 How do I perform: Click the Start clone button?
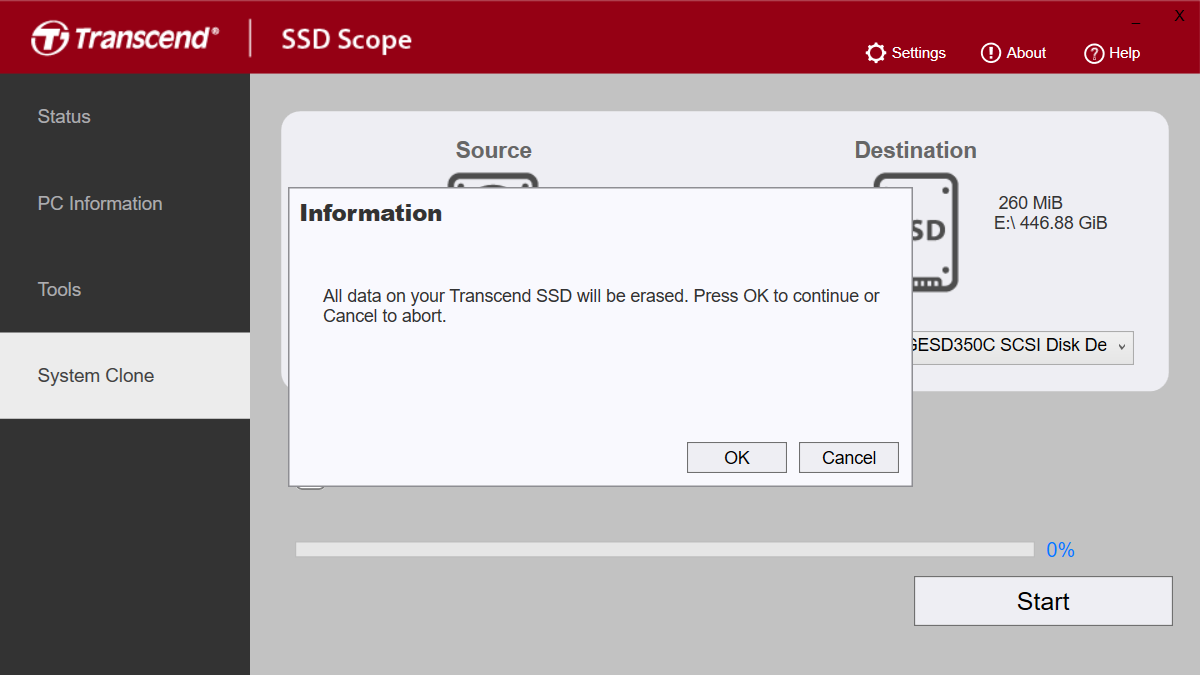point(1043,601)
